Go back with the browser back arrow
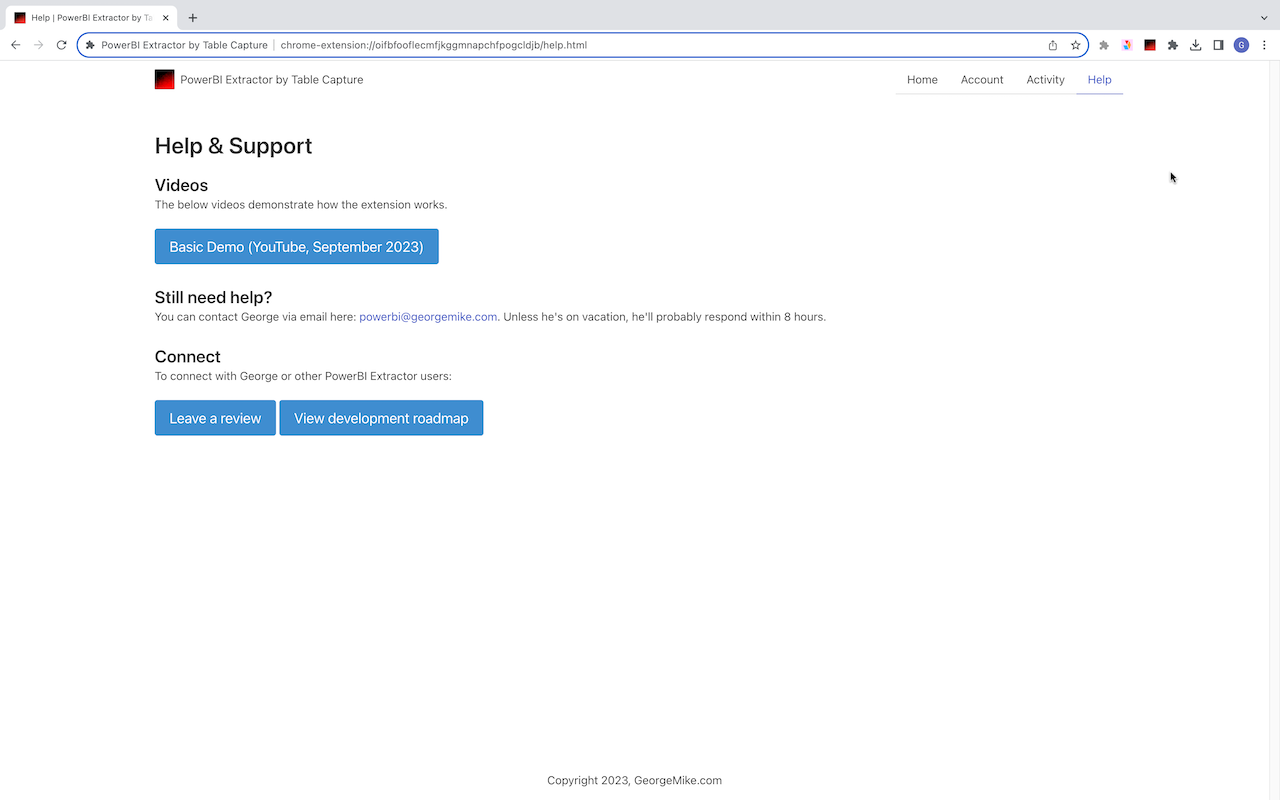Viewport: 1280px width, 800px height. [15, 45]
